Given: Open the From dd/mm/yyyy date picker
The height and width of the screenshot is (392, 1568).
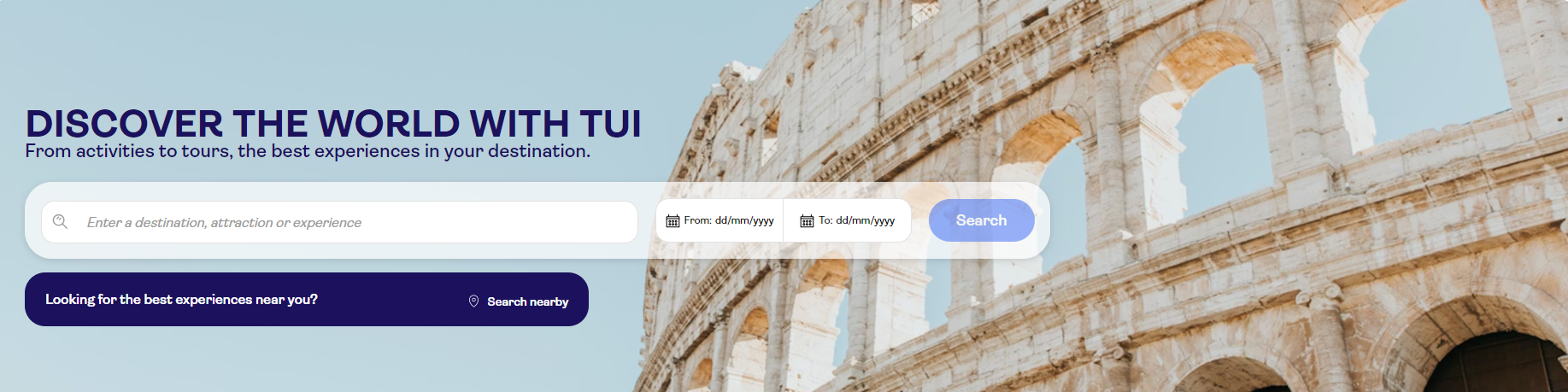Looking at the screenshot, I should coord(719,220).
